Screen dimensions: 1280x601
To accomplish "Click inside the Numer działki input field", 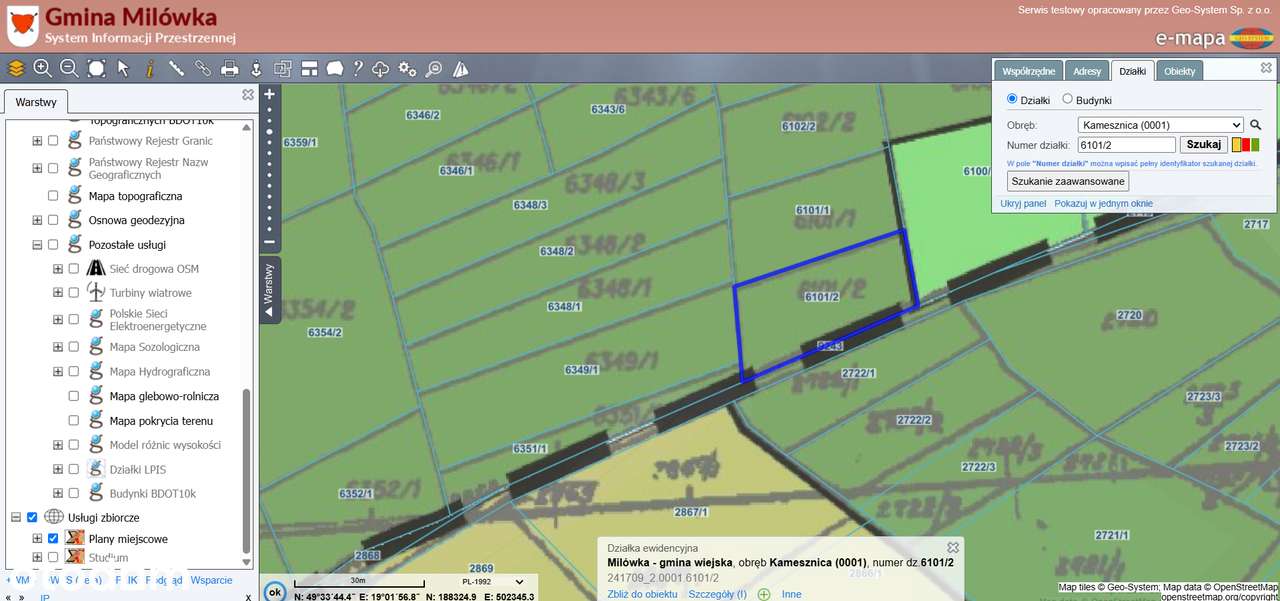I will pos(1126,145).
